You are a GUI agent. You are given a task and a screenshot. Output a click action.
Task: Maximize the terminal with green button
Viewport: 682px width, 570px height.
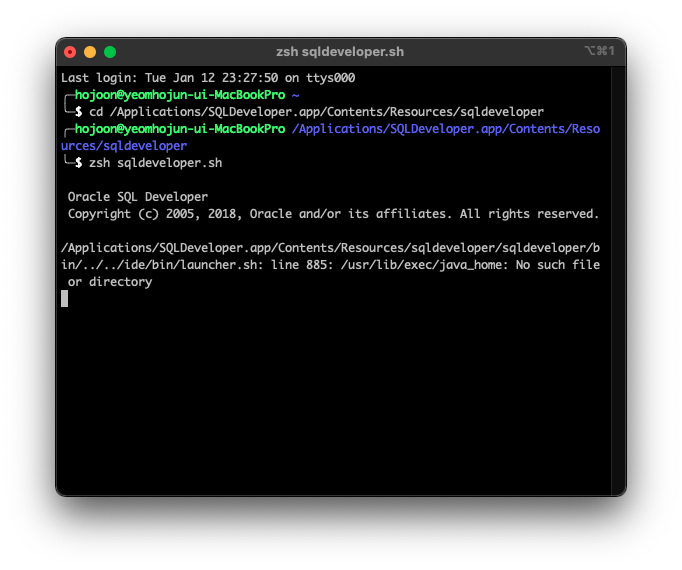pyautogui.click(x=110, y=52)
